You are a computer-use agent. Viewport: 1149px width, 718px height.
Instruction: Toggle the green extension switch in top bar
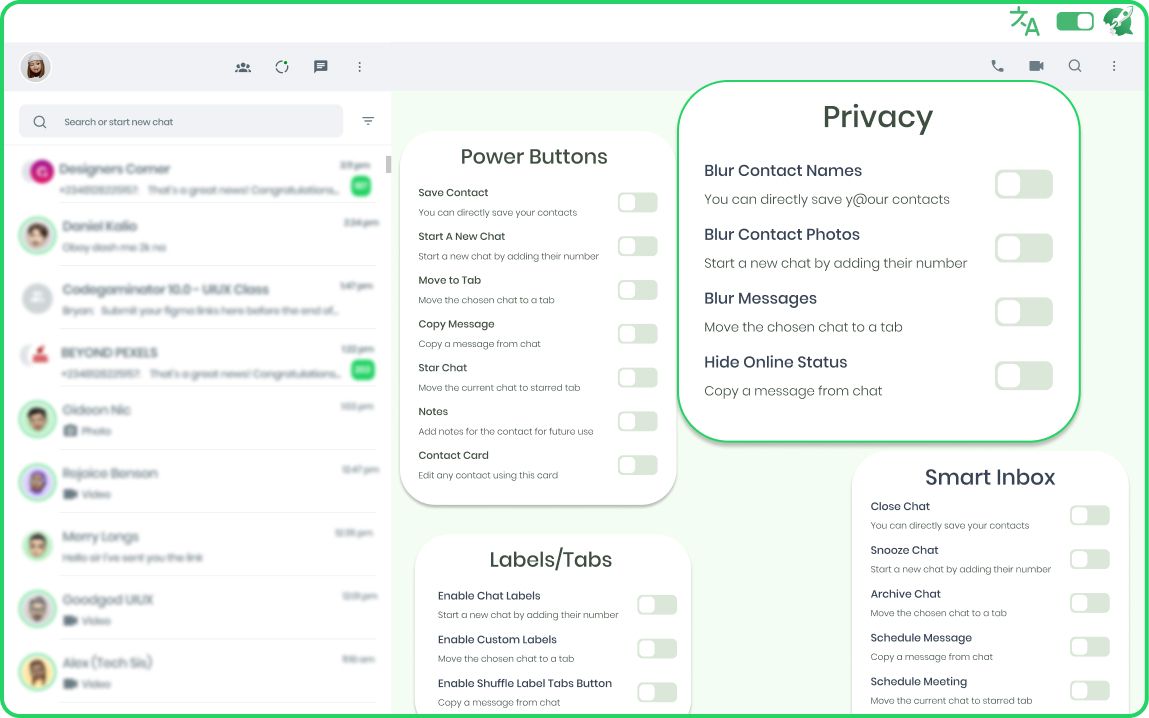pos(1075,21)
